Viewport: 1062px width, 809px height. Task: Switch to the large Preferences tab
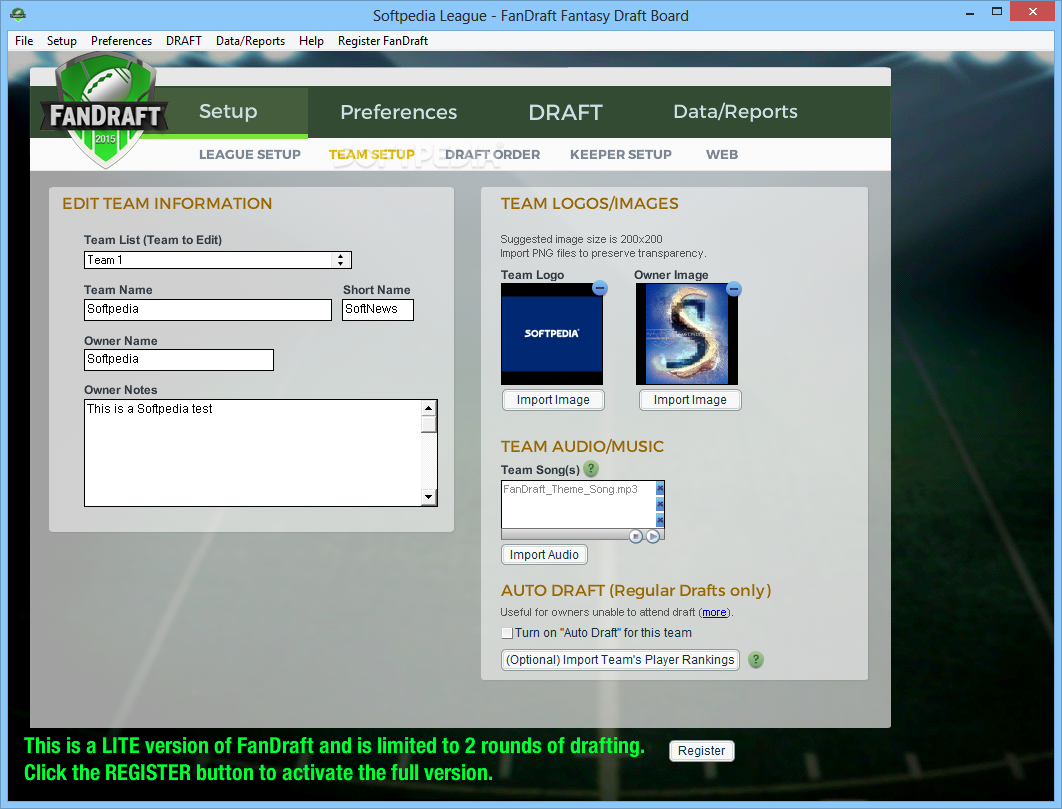pos(398,112)
